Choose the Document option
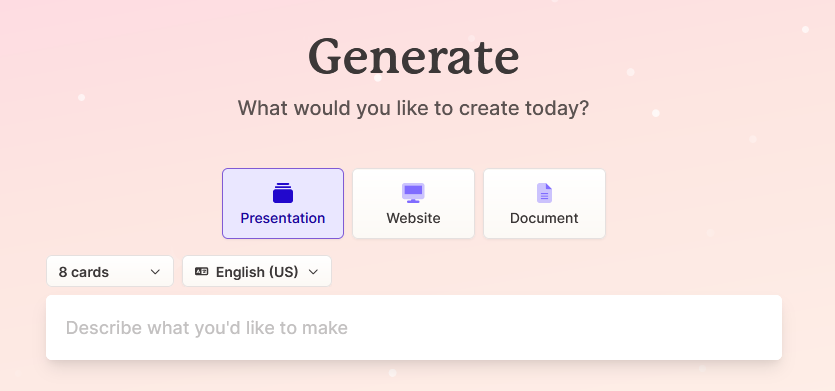The height and width of the screenshot is (391, 835). coord(544,203)
